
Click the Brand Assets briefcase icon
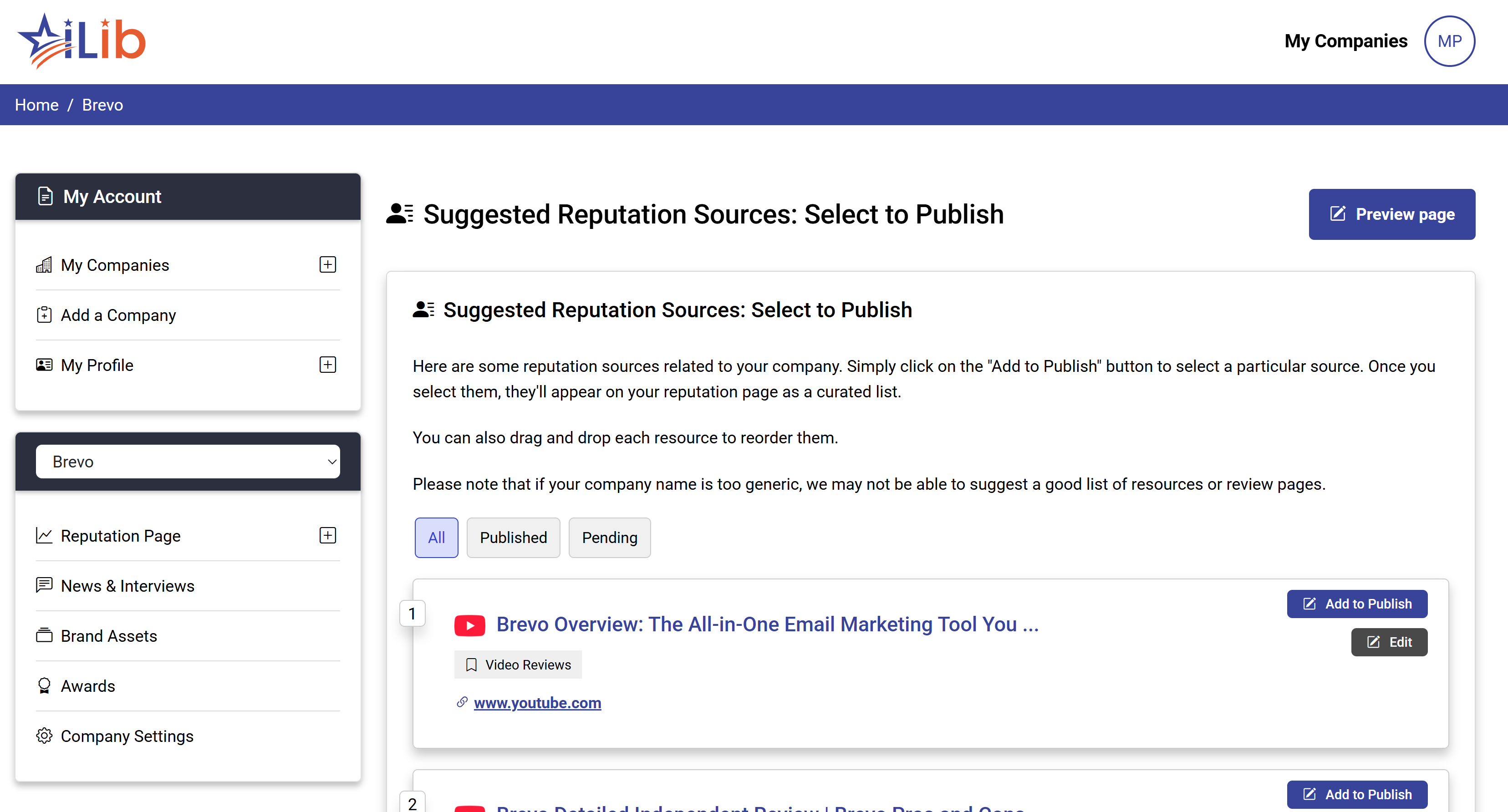click(x=45, y=635)
